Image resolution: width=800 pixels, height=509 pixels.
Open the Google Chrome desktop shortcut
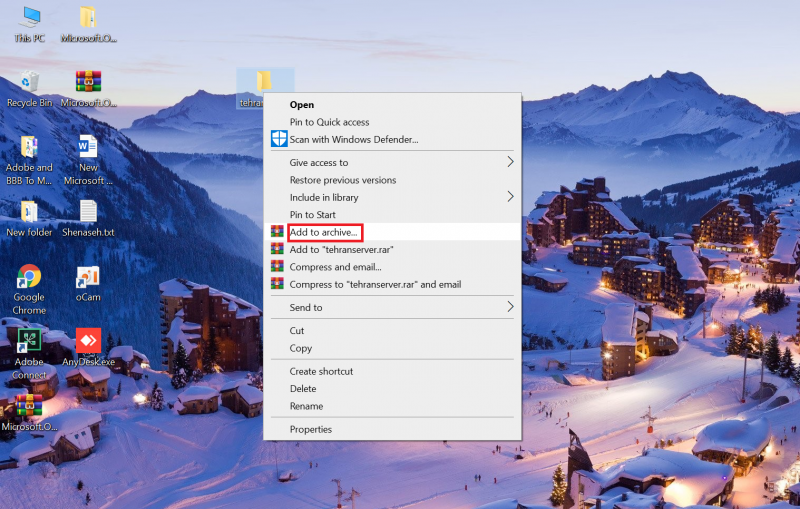29,277
